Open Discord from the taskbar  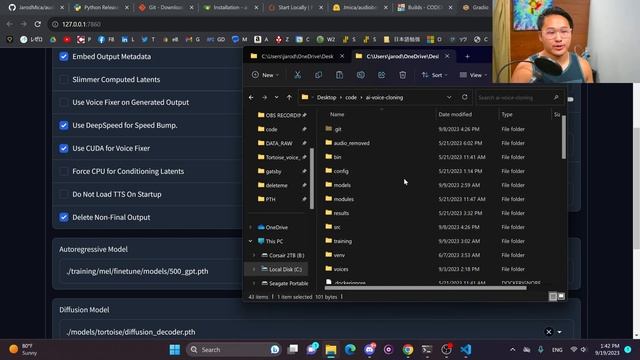370,349
